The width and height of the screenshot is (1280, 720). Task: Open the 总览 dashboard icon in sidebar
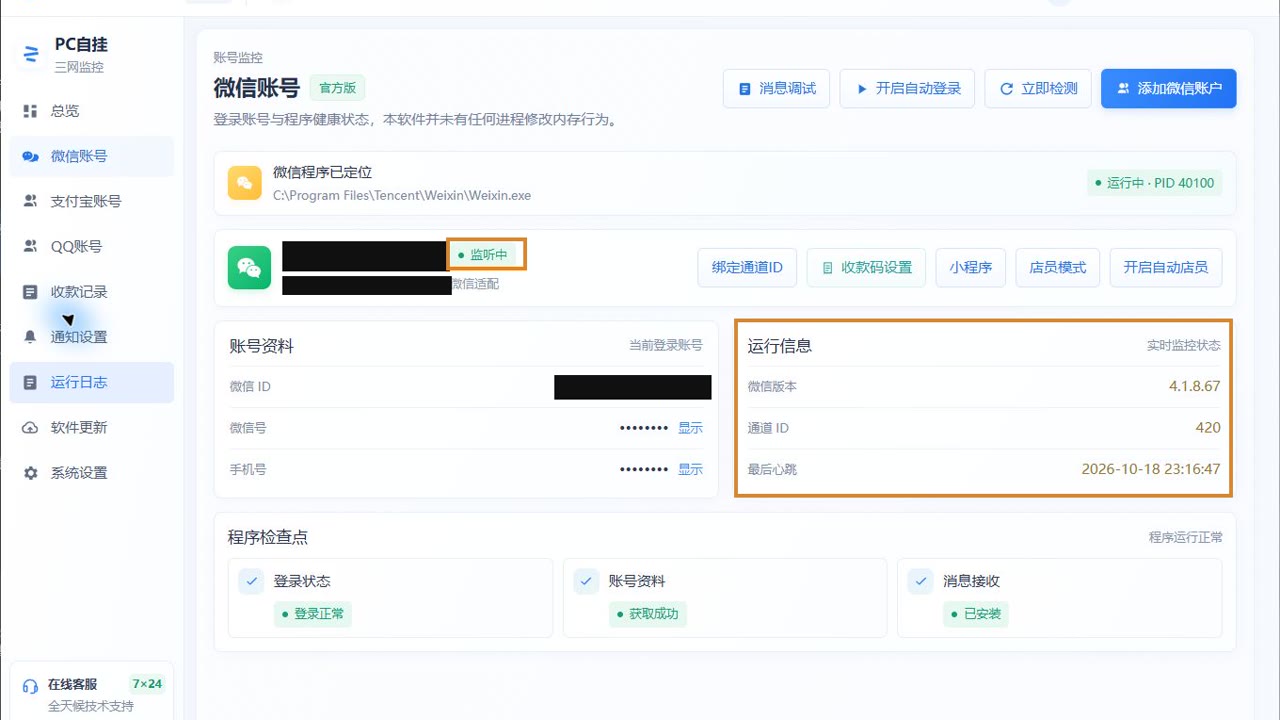30,111
